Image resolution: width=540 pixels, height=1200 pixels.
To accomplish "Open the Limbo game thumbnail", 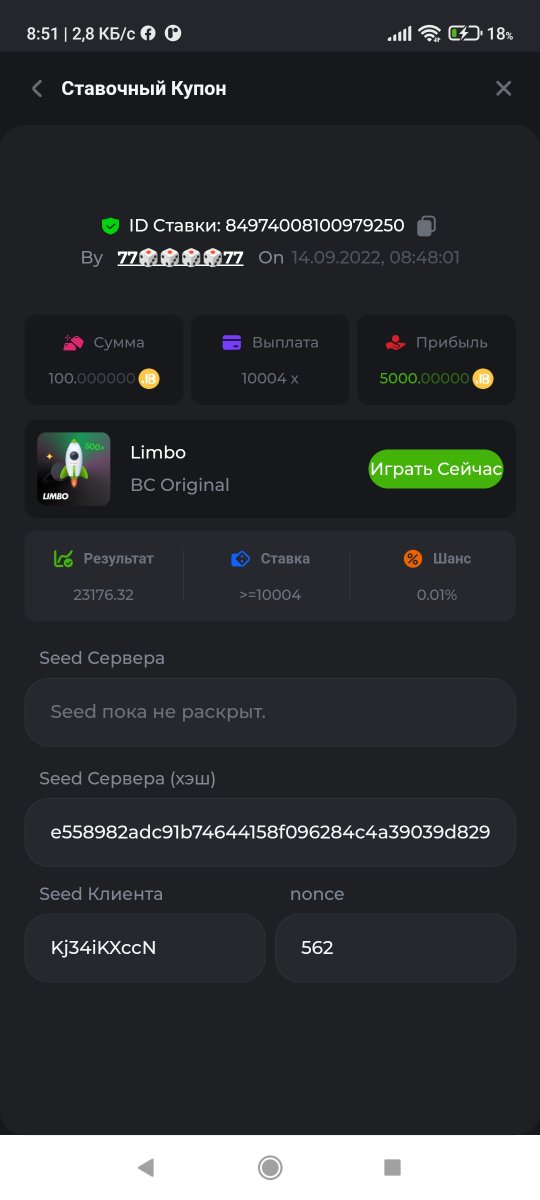I will coord(74,469).
